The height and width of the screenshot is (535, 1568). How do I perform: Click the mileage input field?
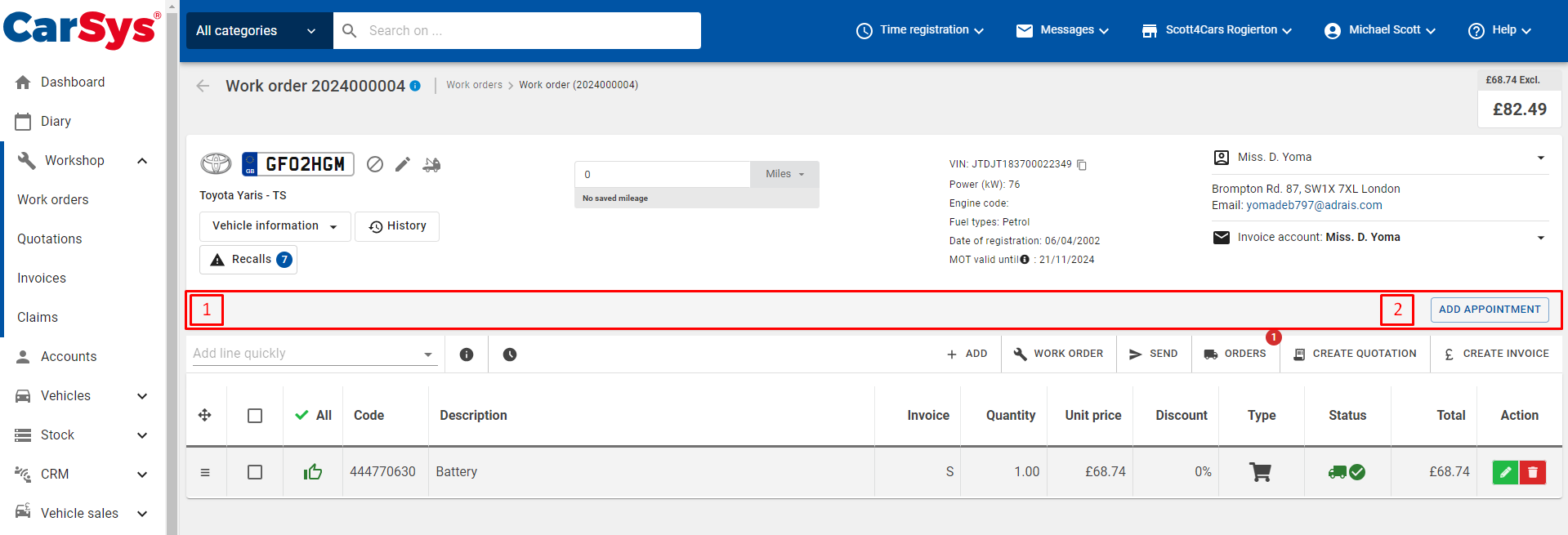[662, 174]
